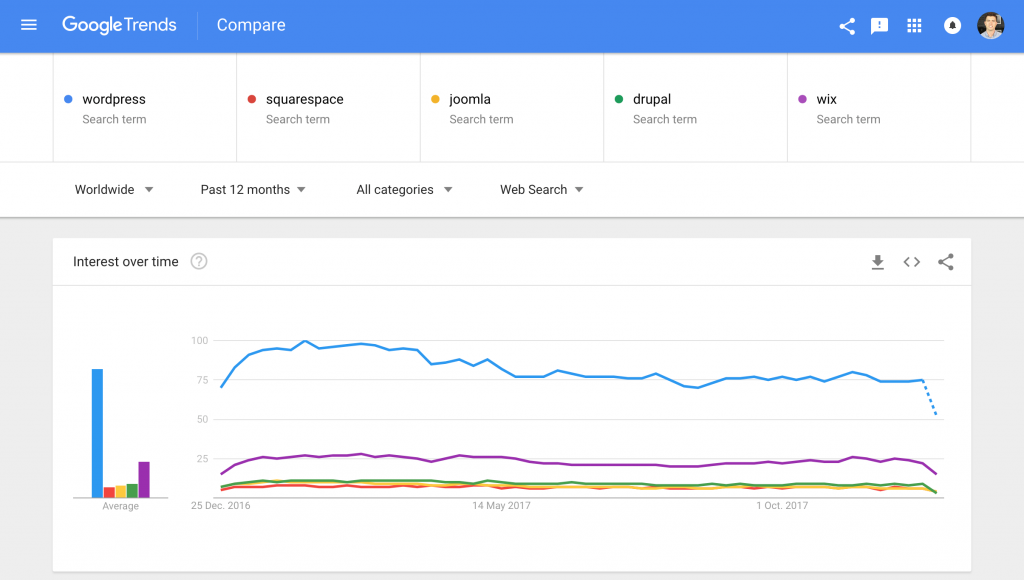Open the Google apps grid
The width and height of the screenshot is (1024, 580).
pos(914,26)
